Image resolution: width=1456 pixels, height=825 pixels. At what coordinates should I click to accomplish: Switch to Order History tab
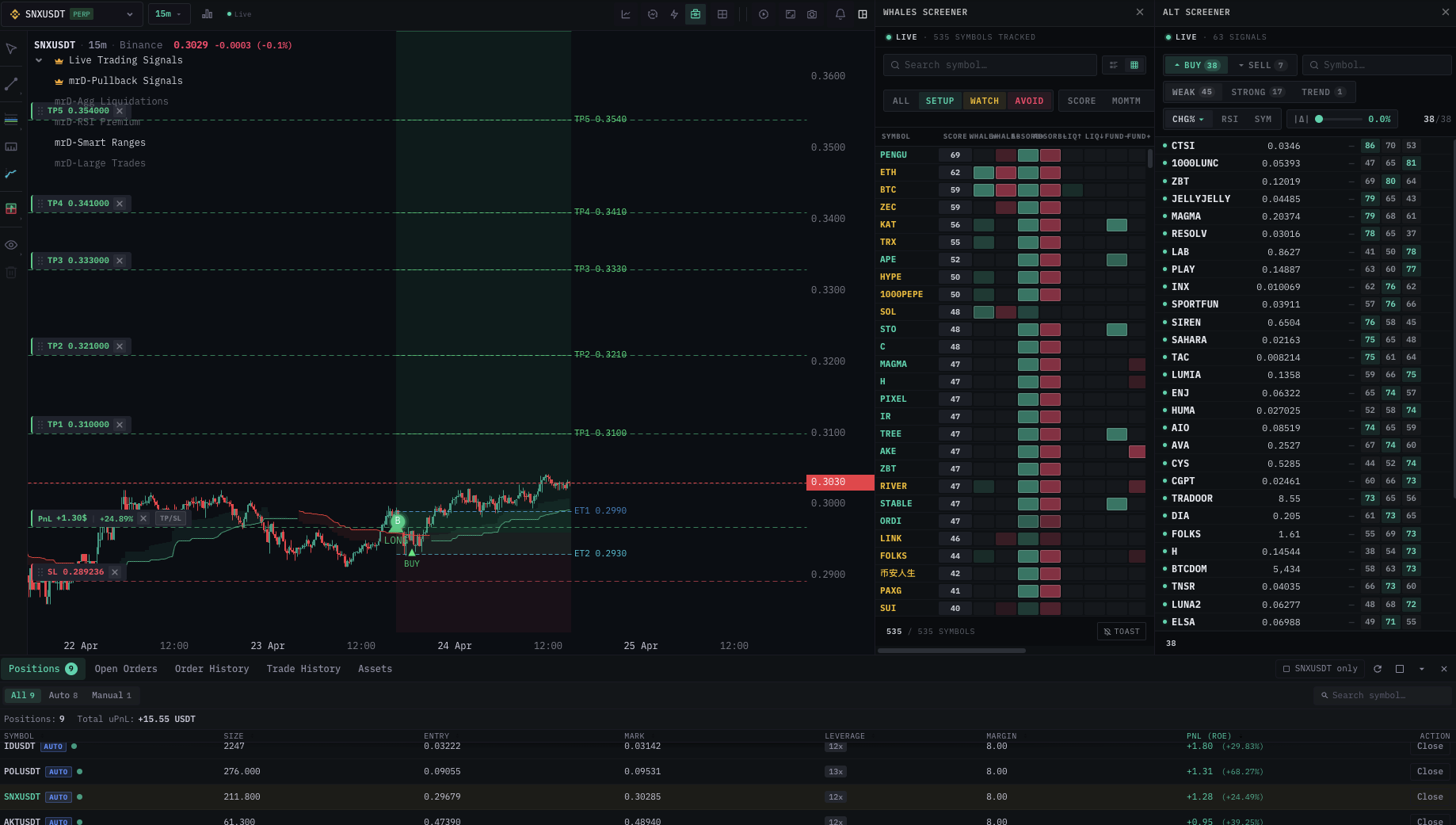(x=212, y=669)
